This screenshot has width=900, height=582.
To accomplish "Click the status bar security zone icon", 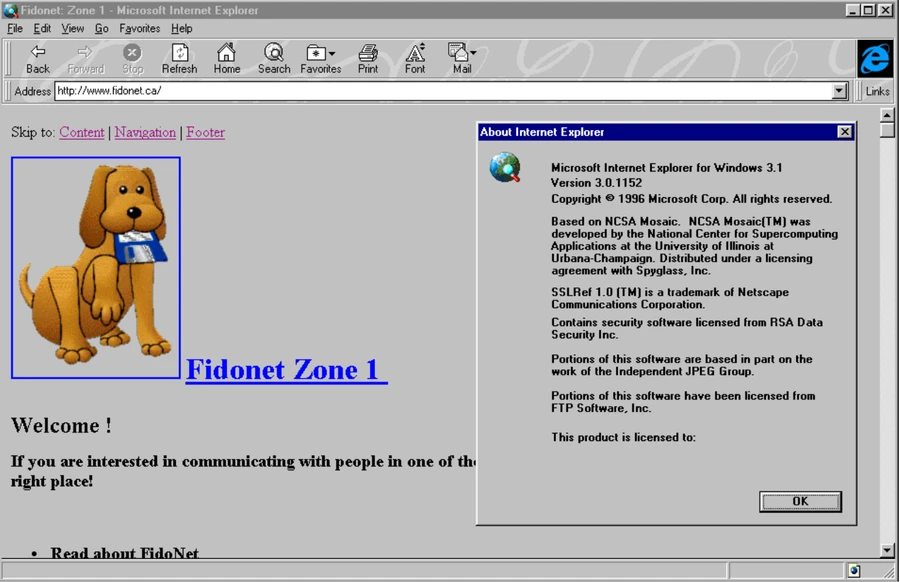I will pyautogui.click(x=854, y=570).
